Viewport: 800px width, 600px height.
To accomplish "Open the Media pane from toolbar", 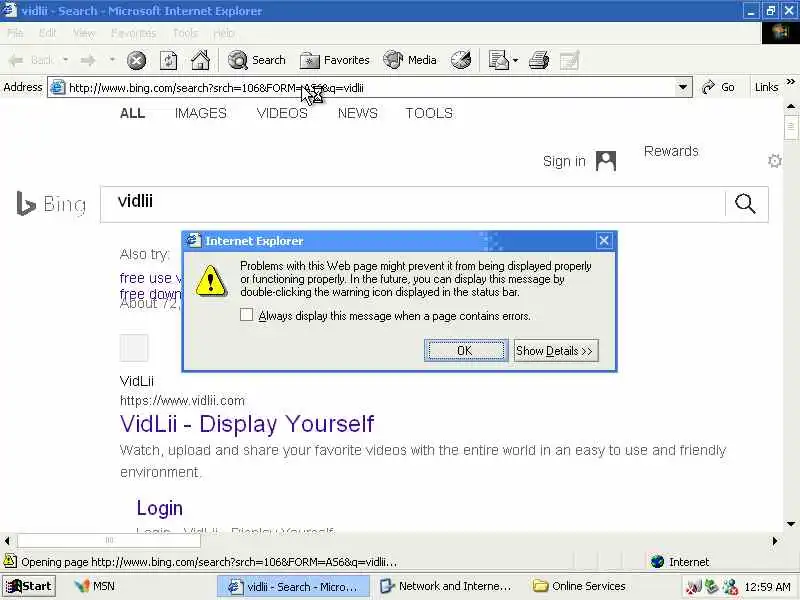I will click(410, 60).
